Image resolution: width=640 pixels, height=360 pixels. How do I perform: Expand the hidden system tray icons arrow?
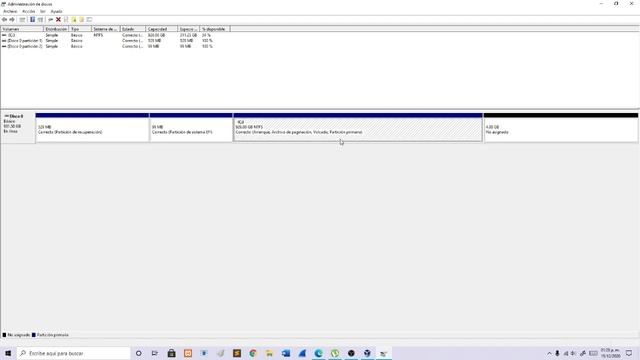tap(549, 353)
